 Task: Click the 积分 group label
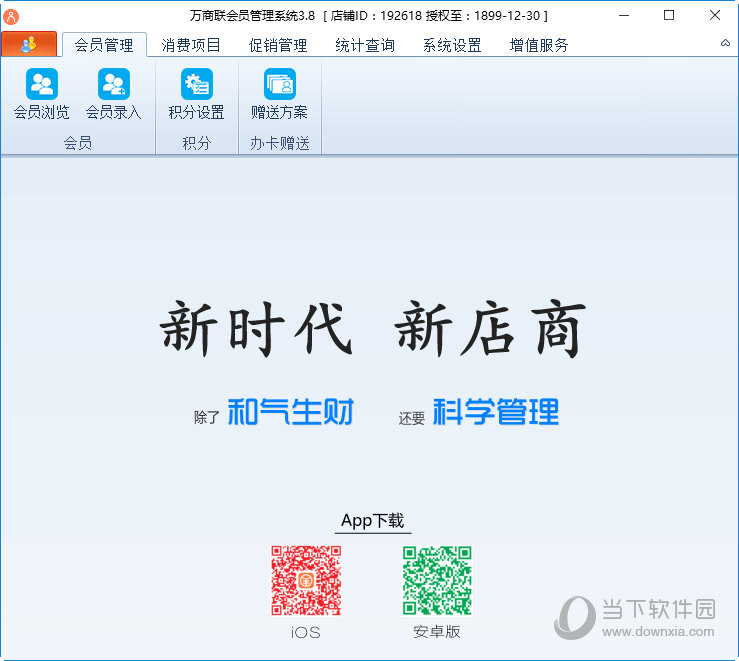coord(197,143)
